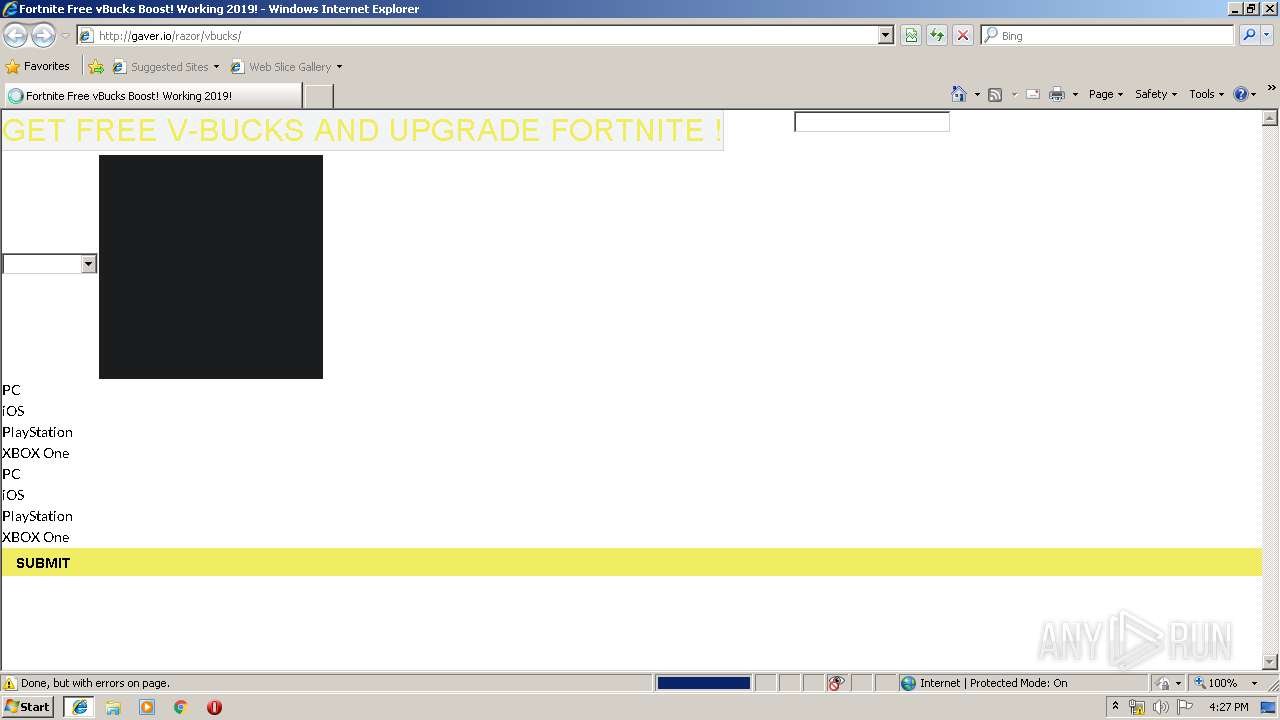
Task: Expand the Print options dropdown arrow
Action: coord(1075,94)
